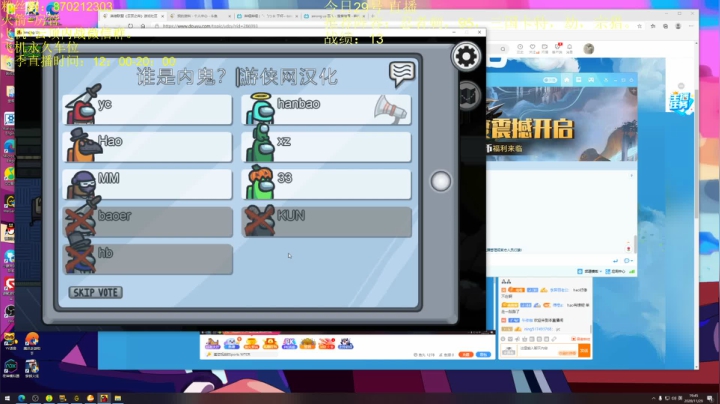Click the megaphone icon on hanbao's row
This screenshot has width=720, height=404.
tap(390, 109)
